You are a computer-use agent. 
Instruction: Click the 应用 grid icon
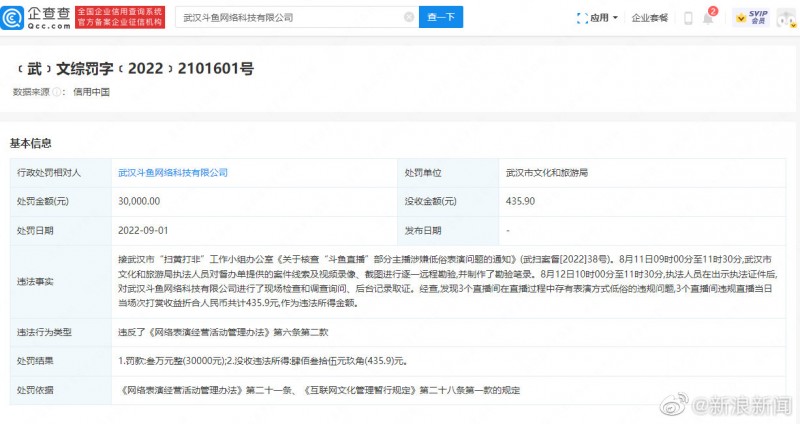point(582,18)
